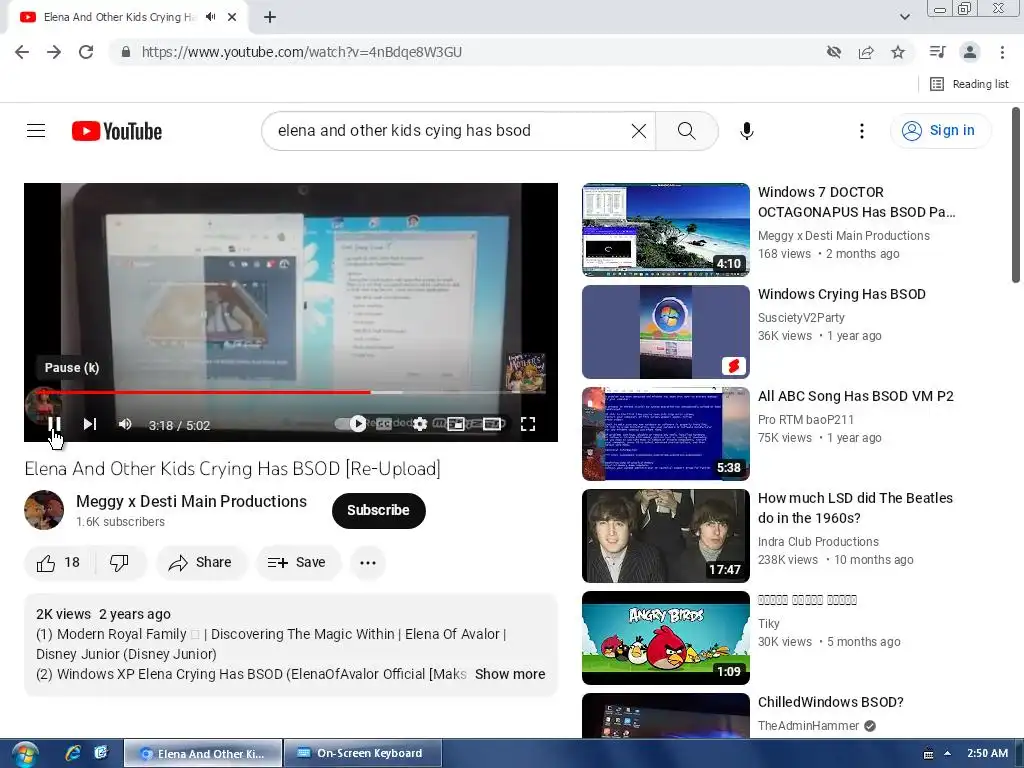Bookmark this page with star

(898, 52)
